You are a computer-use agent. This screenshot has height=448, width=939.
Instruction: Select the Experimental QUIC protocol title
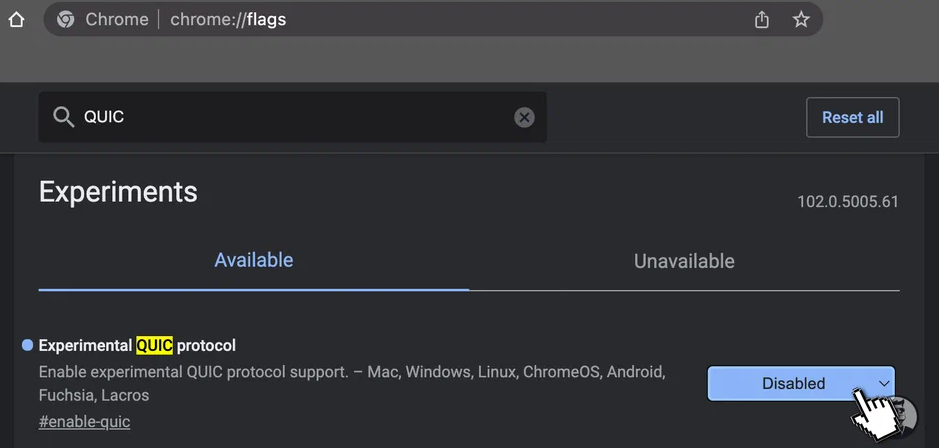(x=137, y=346)
